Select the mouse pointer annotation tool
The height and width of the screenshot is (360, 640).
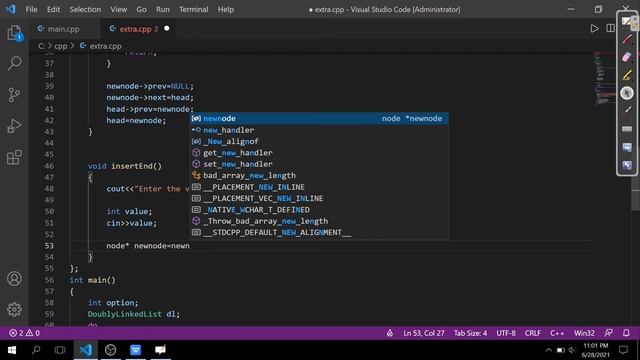pyautogui.click(x=627, y=93)
